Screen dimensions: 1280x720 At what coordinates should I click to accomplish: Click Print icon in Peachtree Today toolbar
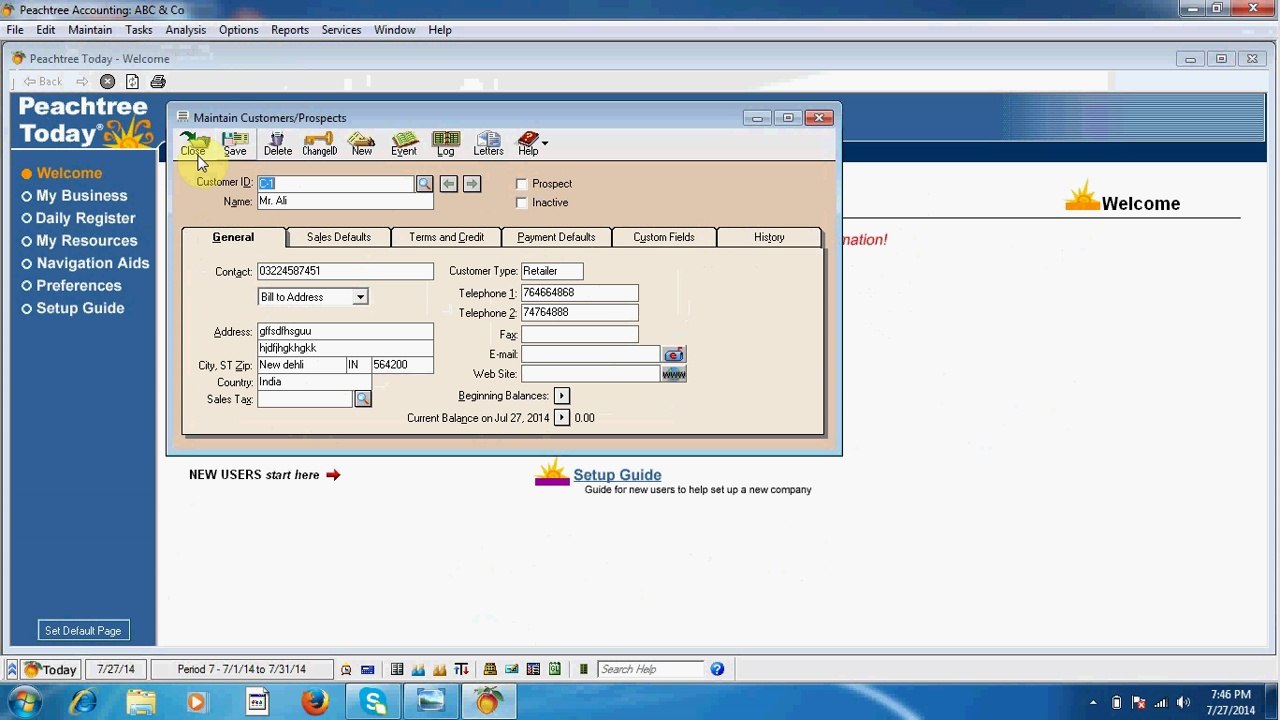click(x=158, y=81)
